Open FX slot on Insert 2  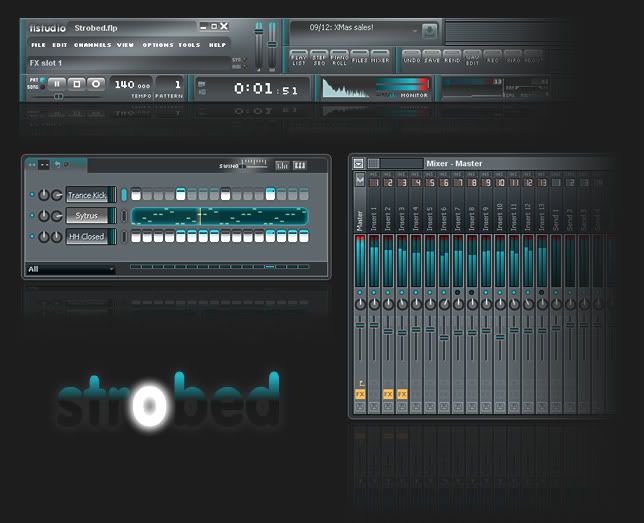click(x=388, y=394)
